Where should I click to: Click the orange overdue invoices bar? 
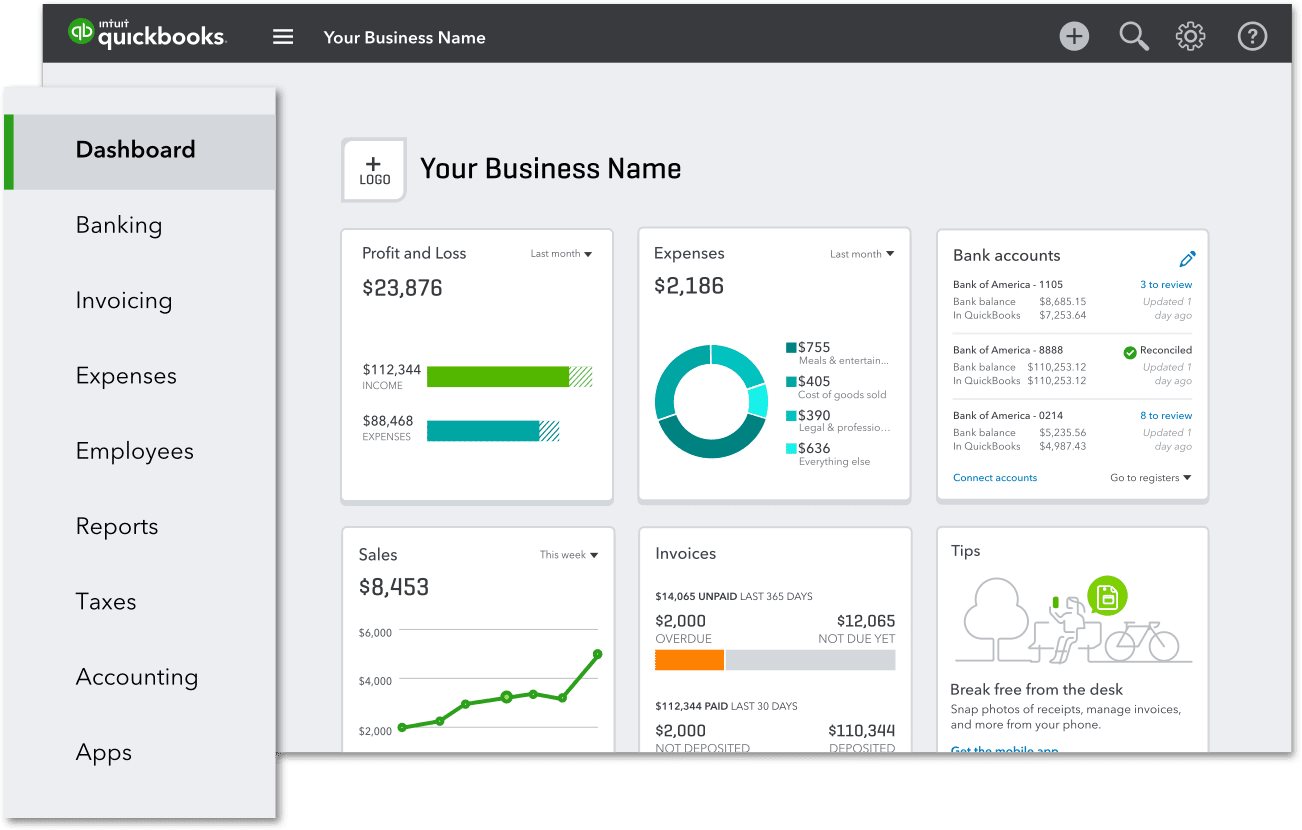point(689,658)
